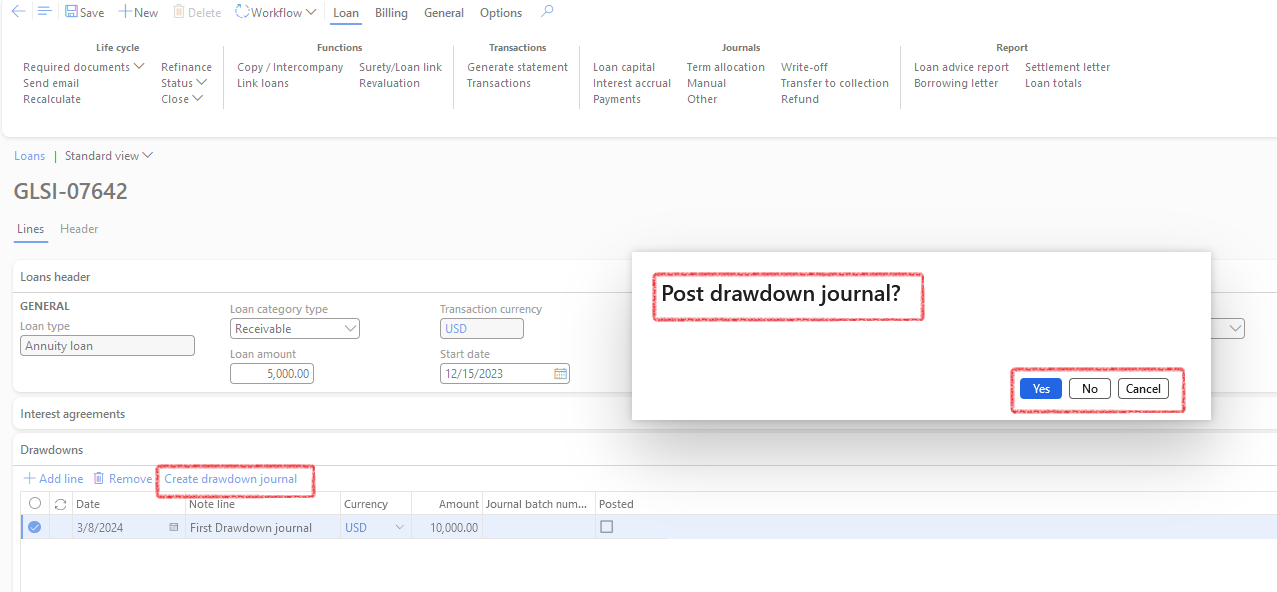Remove the selected drawdown line
Image resolution: width=1277 pixels, height=592 pixels.
[123, 479]
